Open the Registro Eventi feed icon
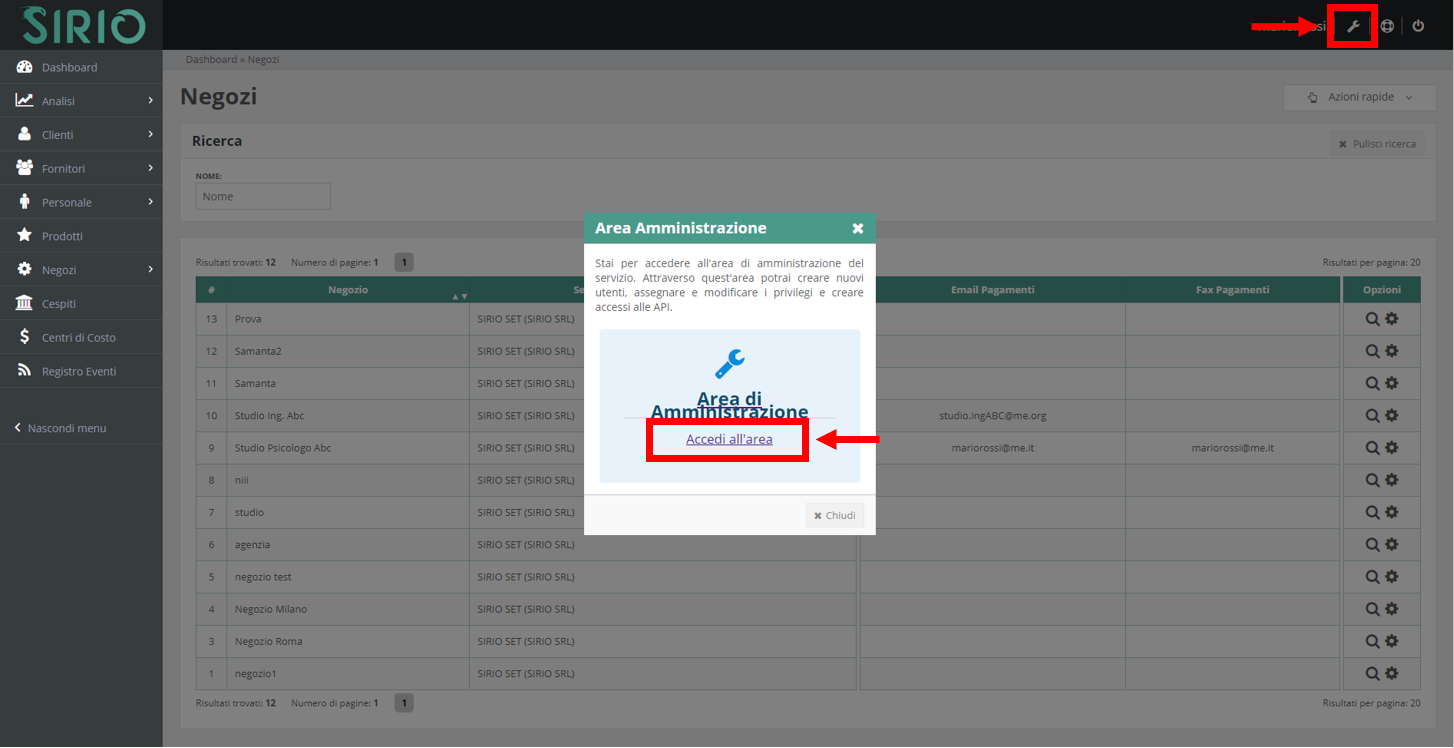This screenshot has height=748, width=1454. 22,370
